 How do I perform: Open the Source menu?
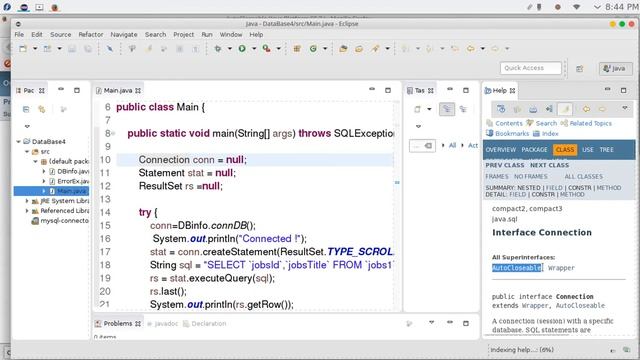click(x=60, y=35)
